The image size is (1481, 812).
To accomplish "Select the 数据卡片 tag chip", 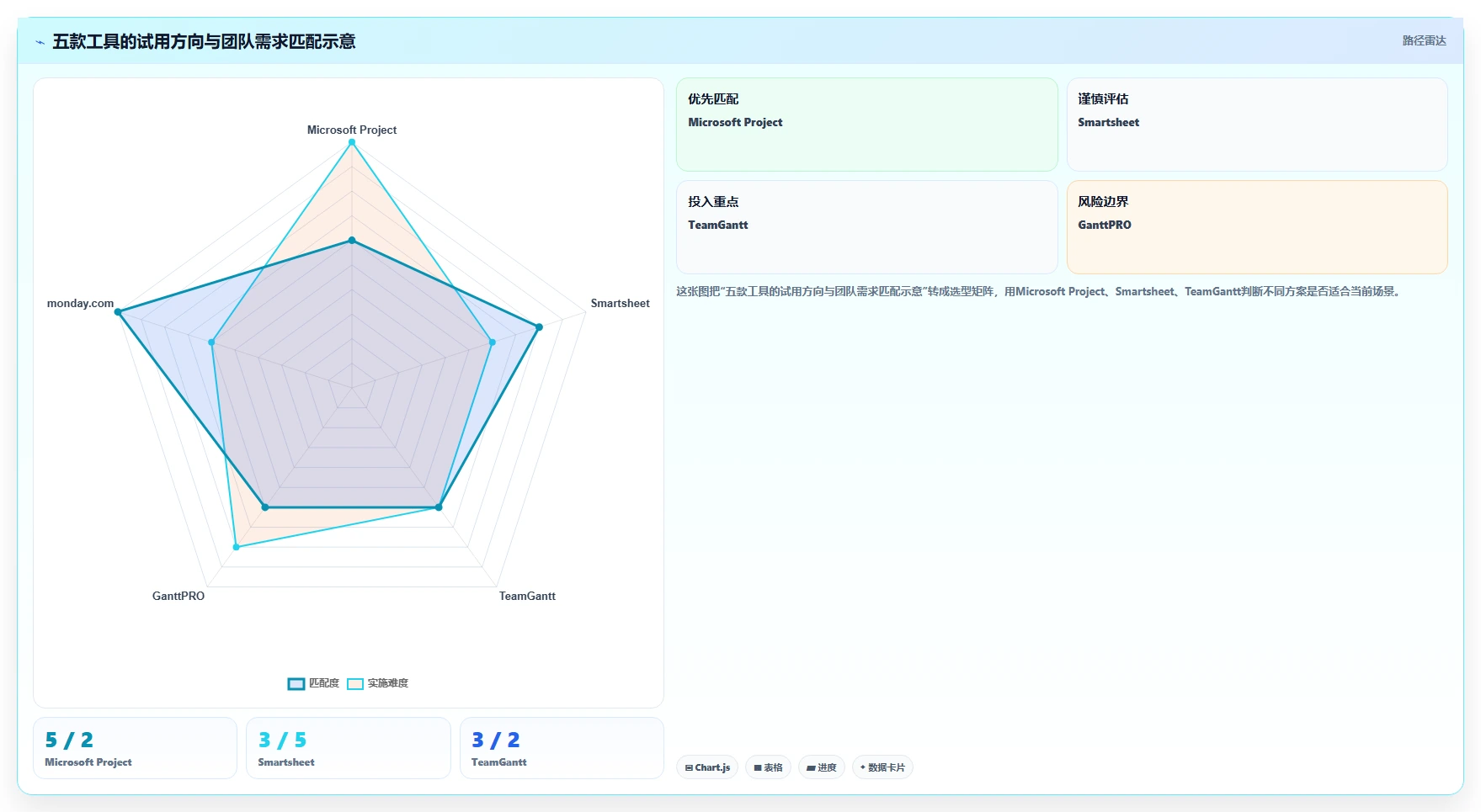I will coord(882,767).
